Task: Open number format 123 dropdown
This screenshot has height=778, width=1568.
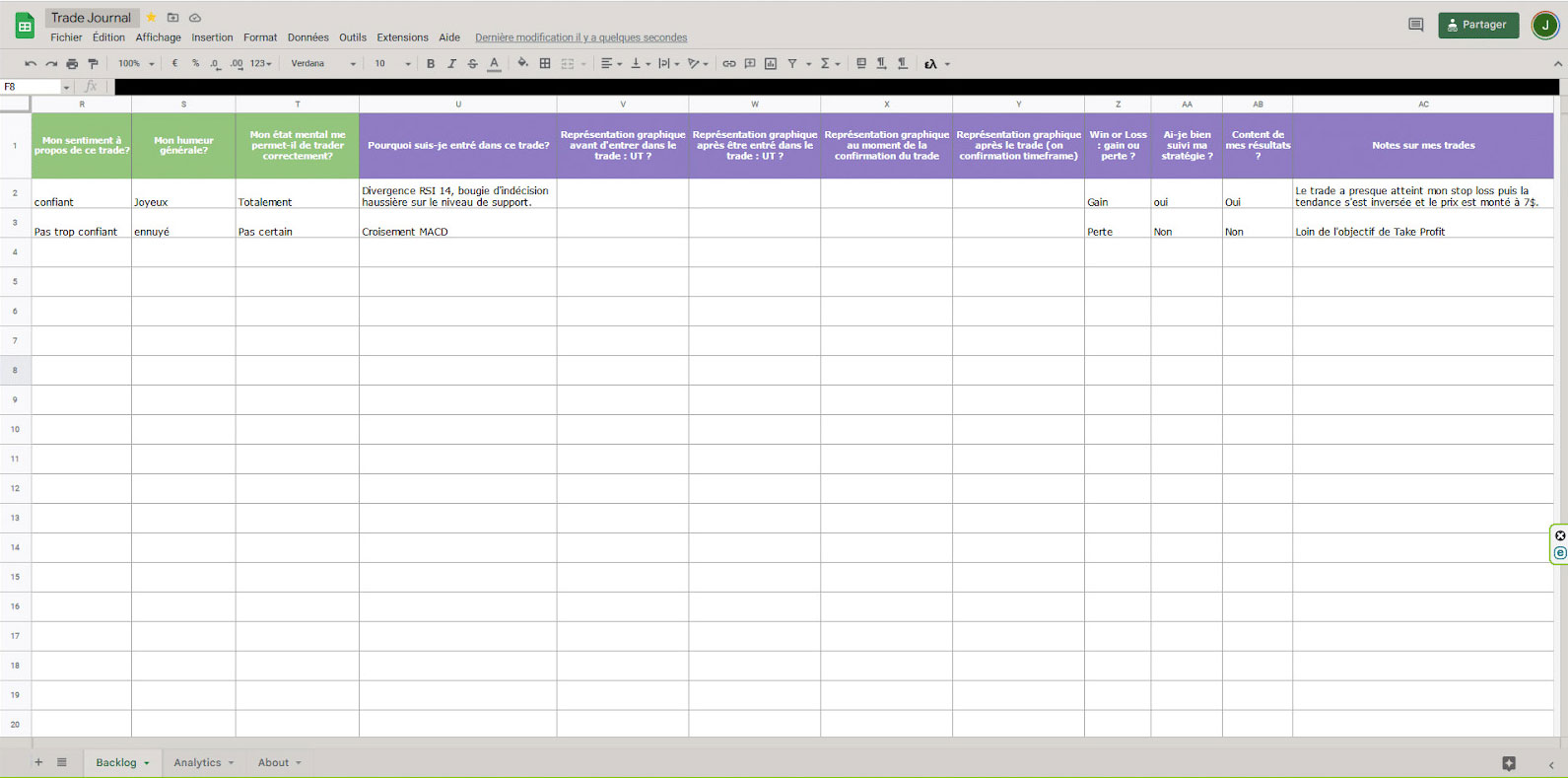Action: click(x=260, y=63)
